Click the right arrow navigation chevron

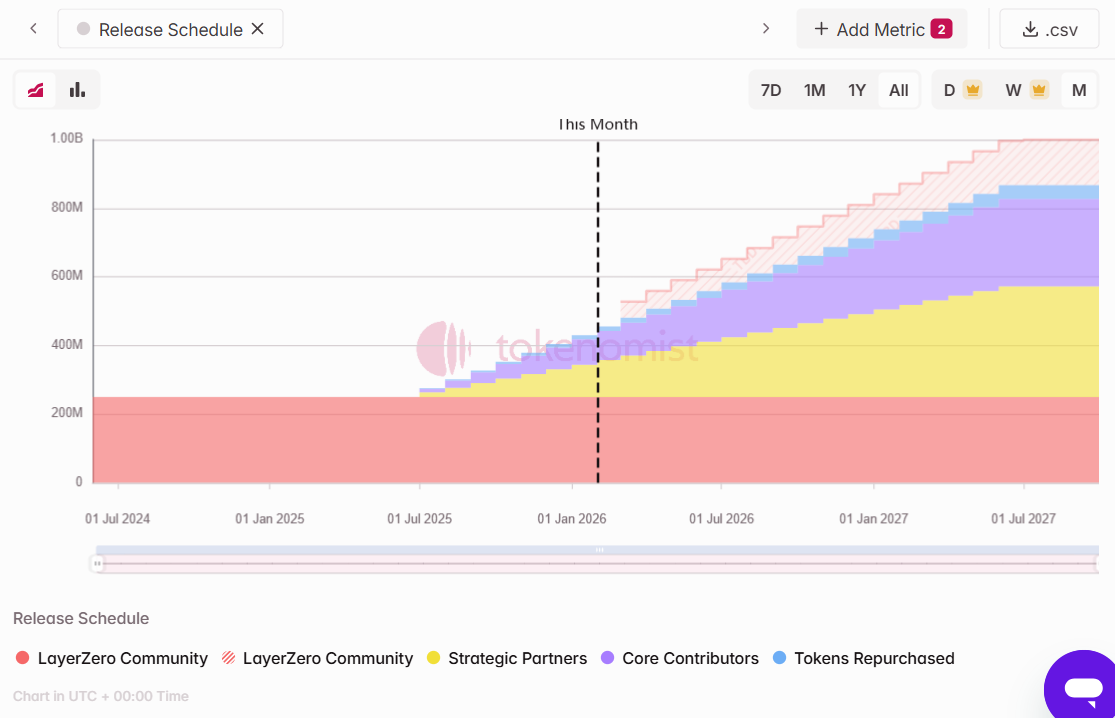point(766,29)
